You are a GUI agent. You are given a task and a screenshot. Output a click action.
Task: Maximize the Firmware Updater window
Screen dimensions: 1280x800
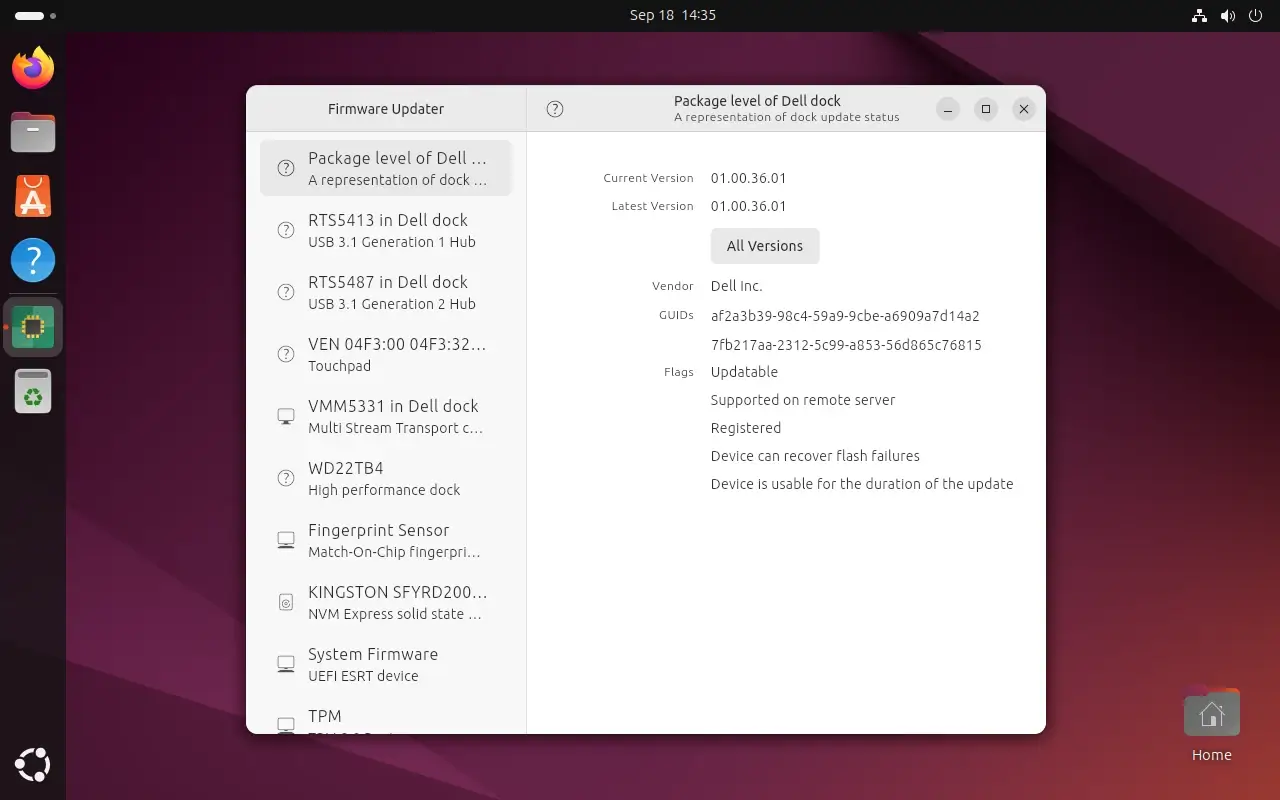click(x=986, y=109)
